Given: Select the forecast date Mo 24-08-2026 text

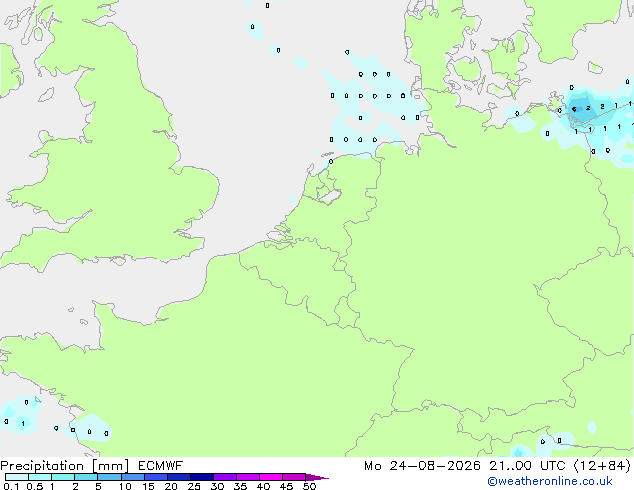Looking at the screenshot, I should pos(422,466).
